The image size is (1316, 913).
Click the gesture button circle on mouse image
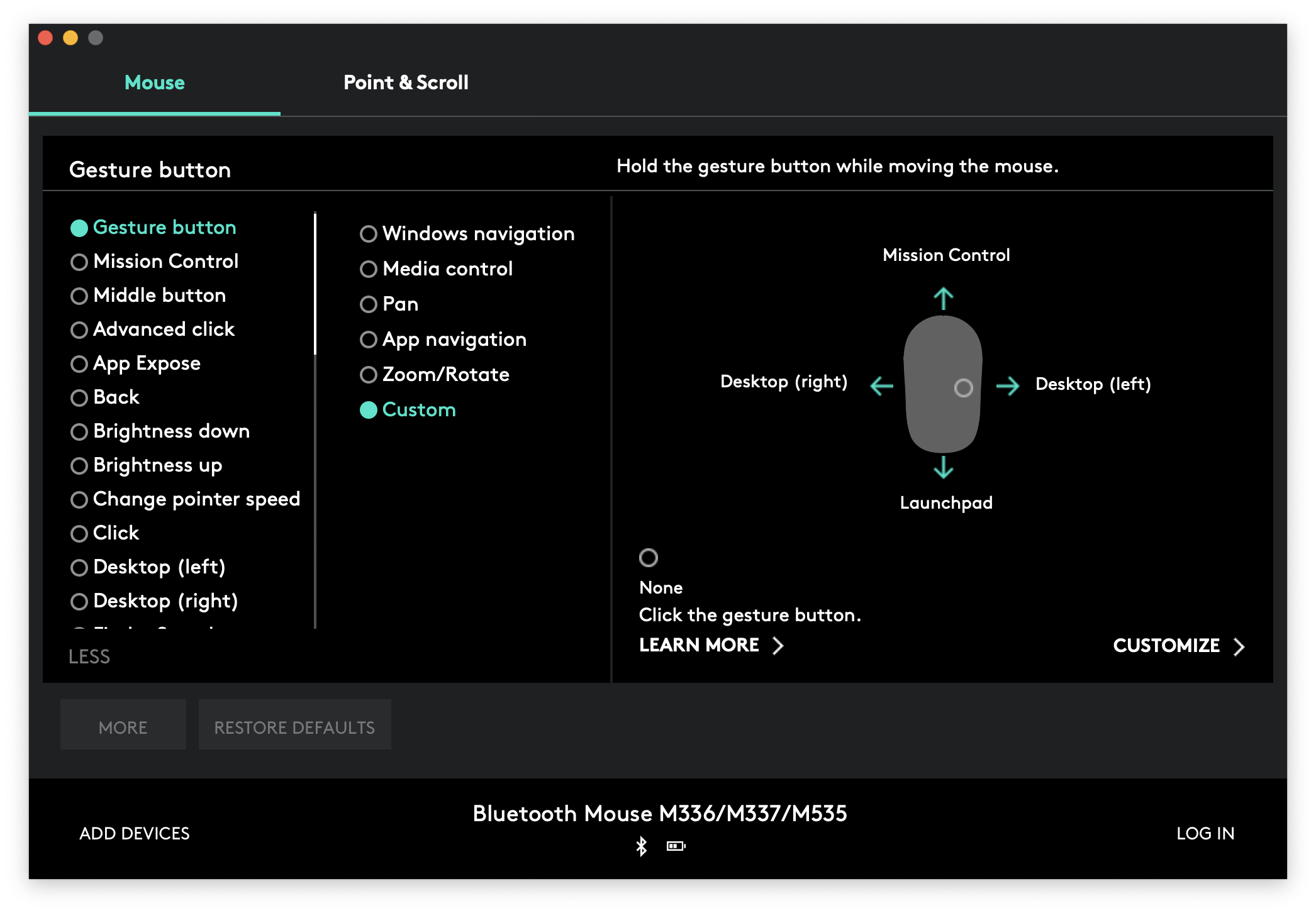coord(963,387)
